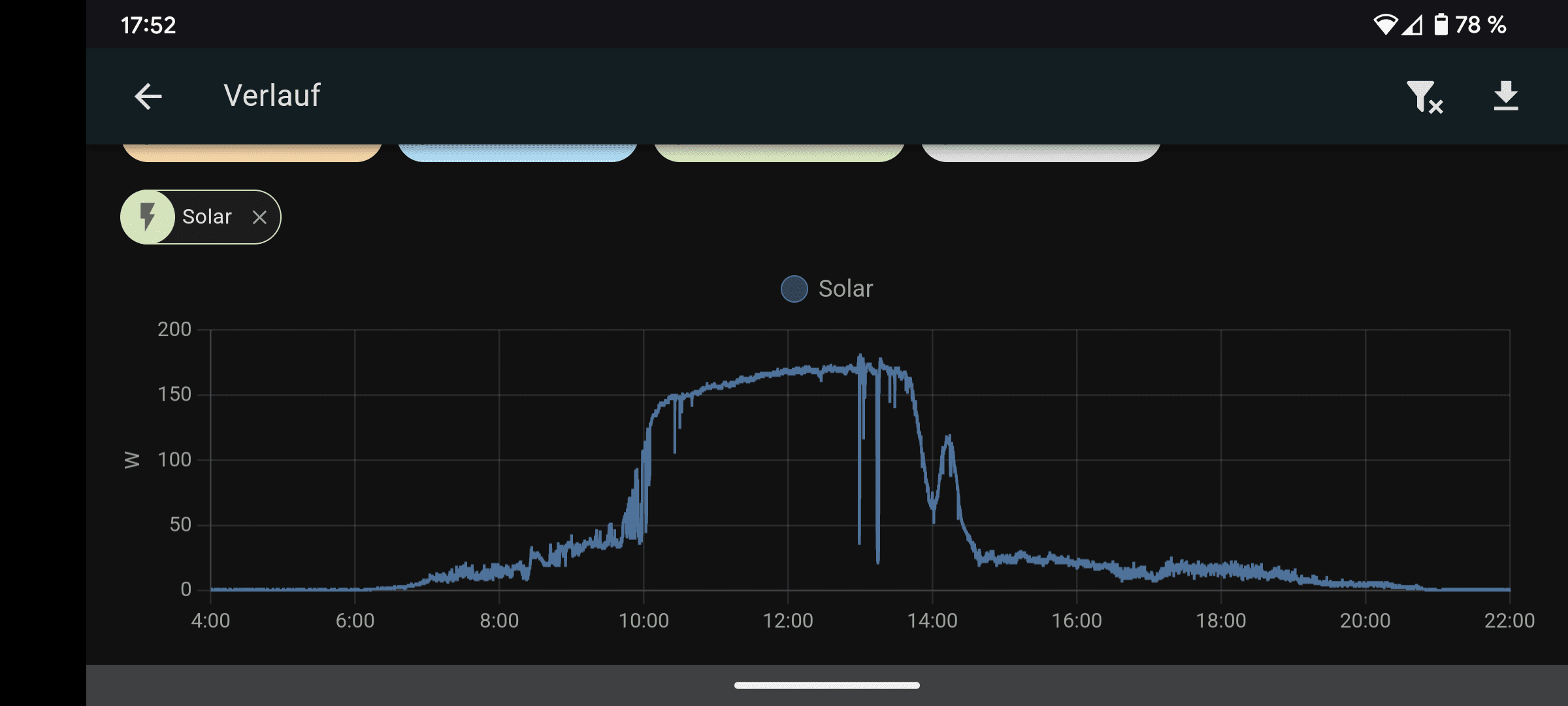
Task: Select the blue entity chip
Action: click(517, 153)
